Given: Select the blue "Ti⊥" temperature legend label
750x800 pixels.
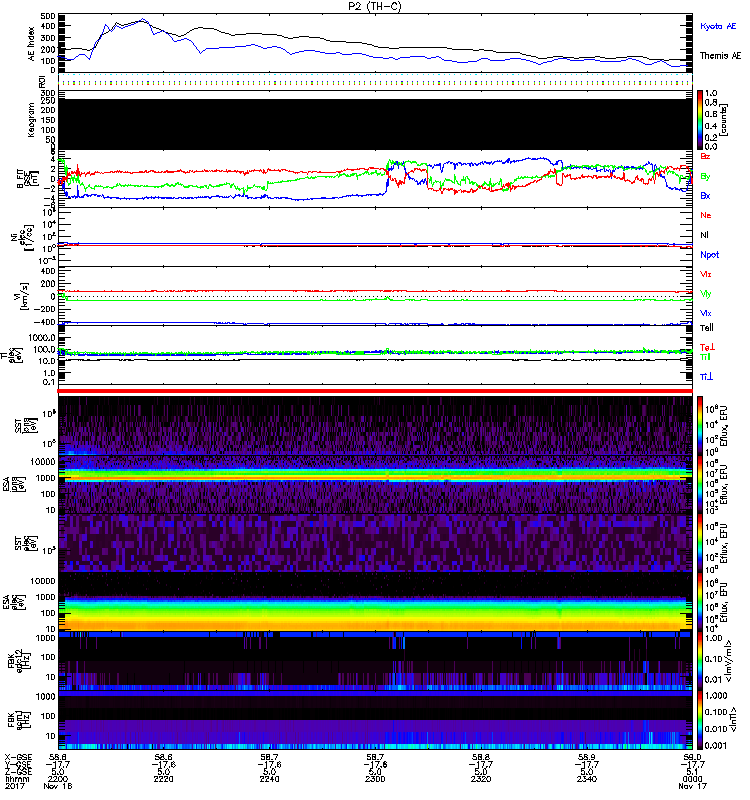Looking at the screenshot, I should coord(706,377).
